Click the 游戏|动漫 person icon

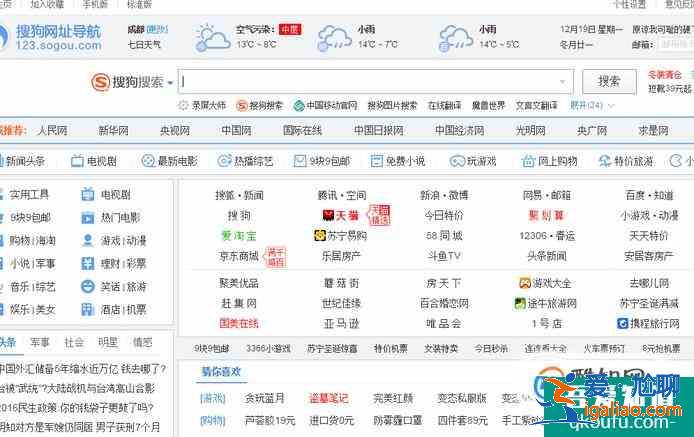click(88, 240)
